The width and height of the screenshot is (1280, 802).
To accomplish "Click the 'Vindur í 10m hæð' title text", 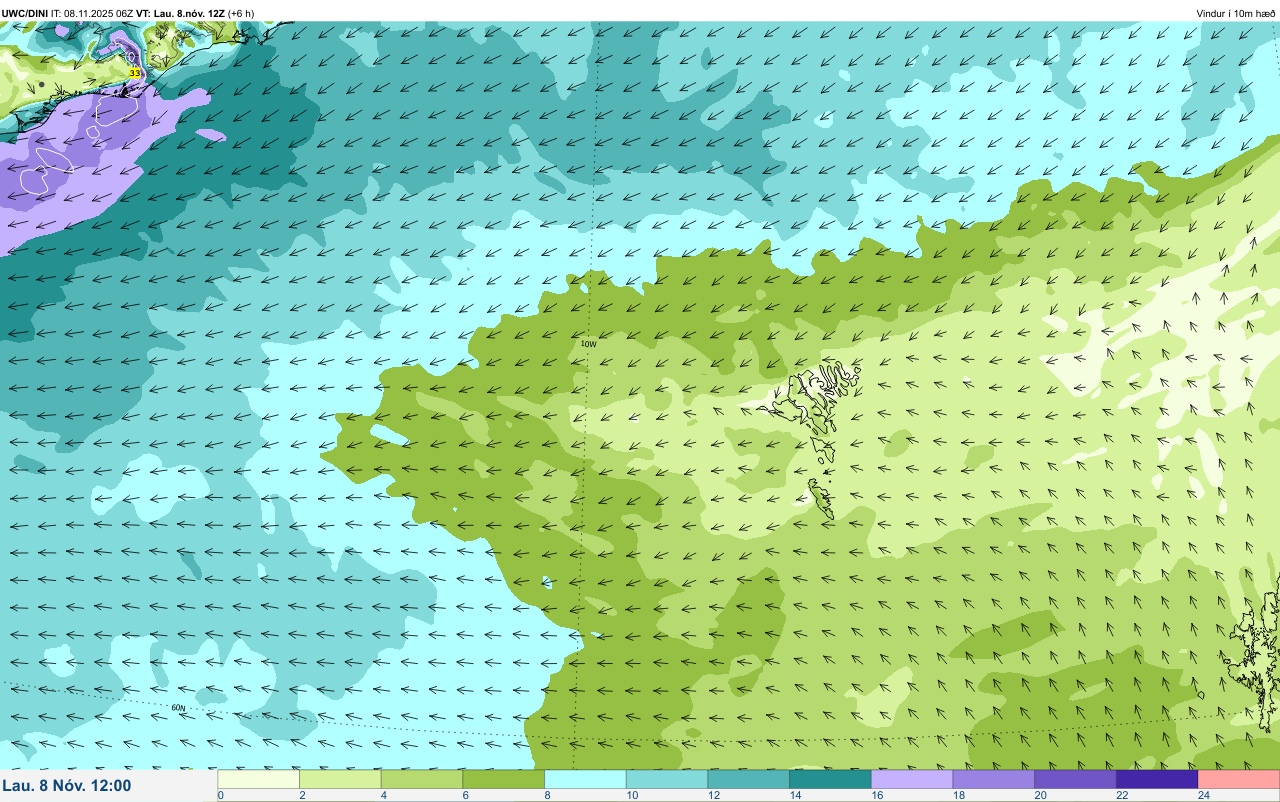I will pyautogui.click(x=1235, y=13).
